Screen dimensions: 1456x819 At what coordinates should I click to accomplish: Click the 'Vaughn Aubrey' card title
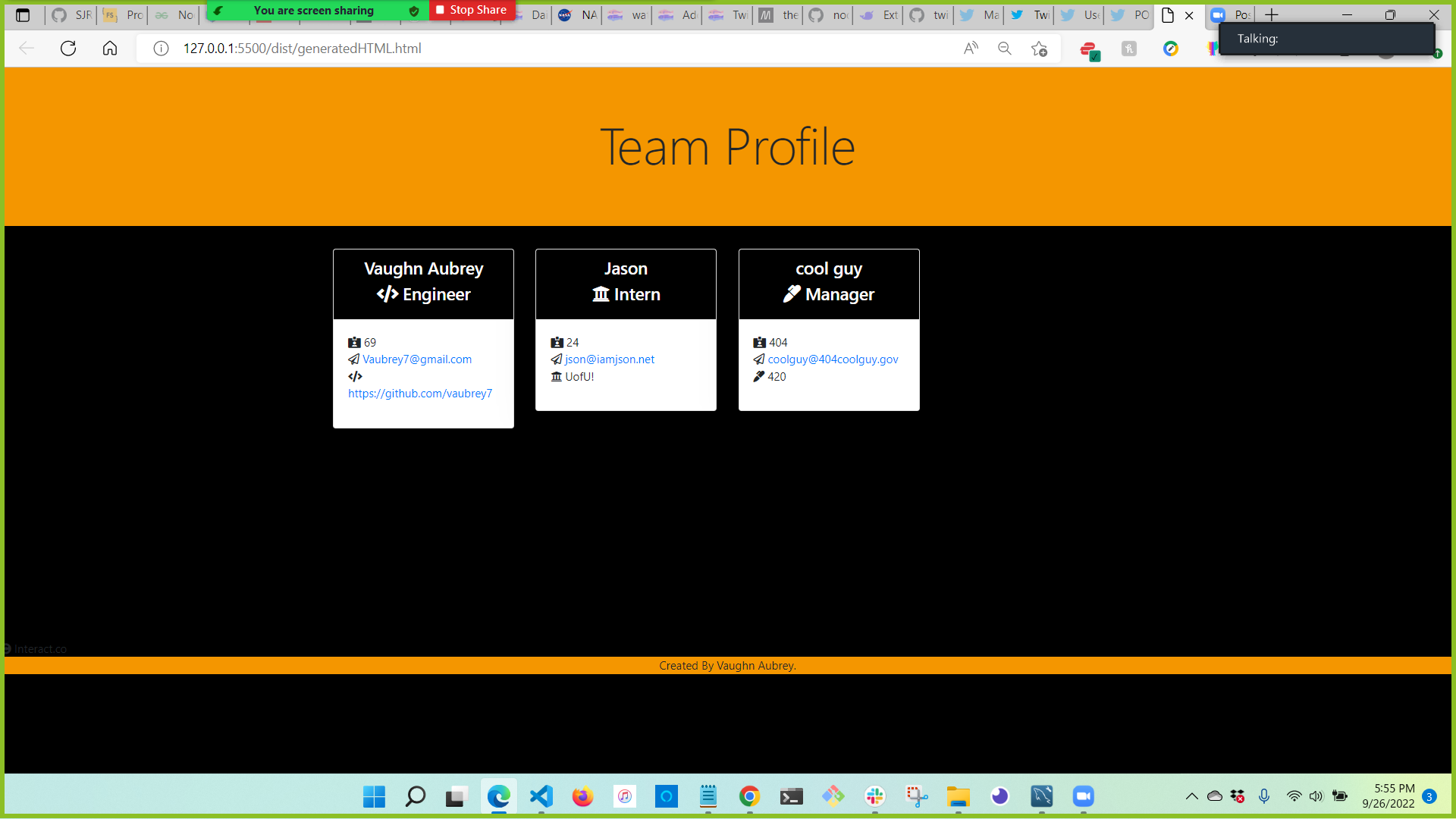coord(423,269)
